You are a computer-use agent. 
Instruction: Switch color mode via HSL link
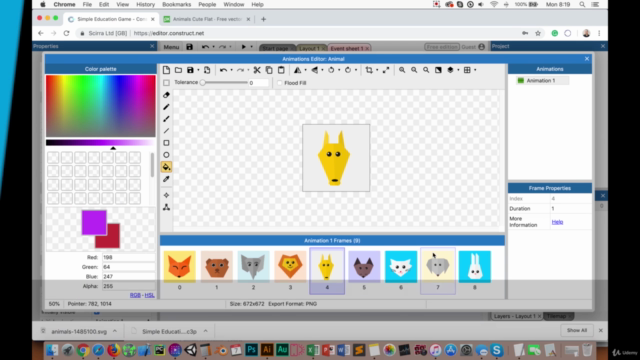click(x=149, y=295)
